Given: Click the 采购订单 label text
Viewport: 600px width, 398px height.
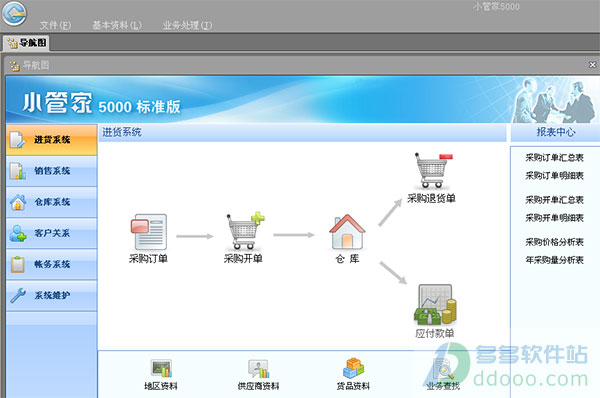Looking at the screenshot, I should [148, 259].
